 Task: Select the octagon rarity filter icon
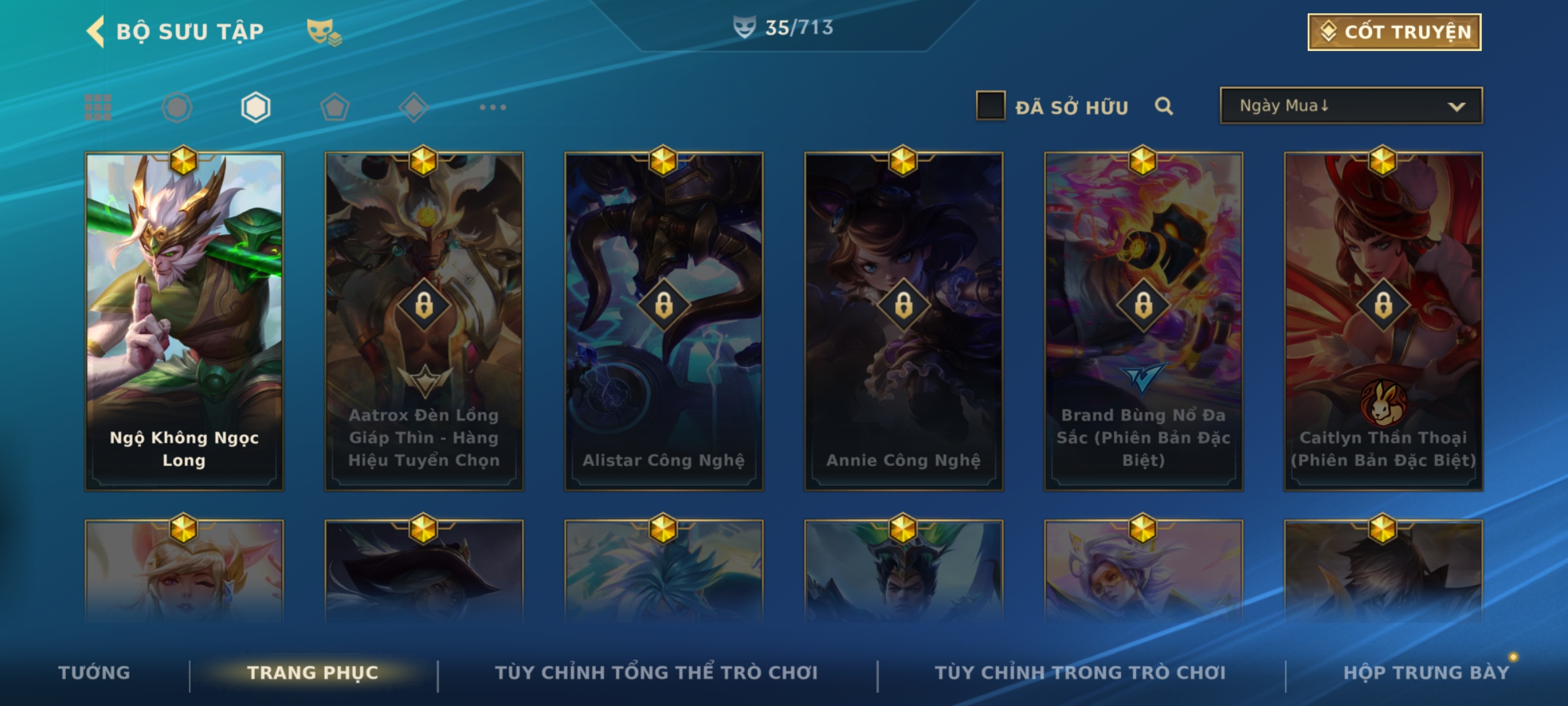[x=177, y=107]
